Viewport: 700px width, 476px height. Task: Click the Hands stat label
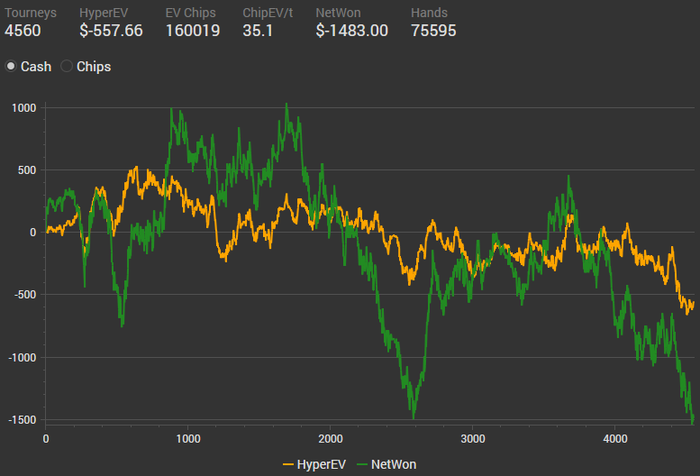click(429, 13)
